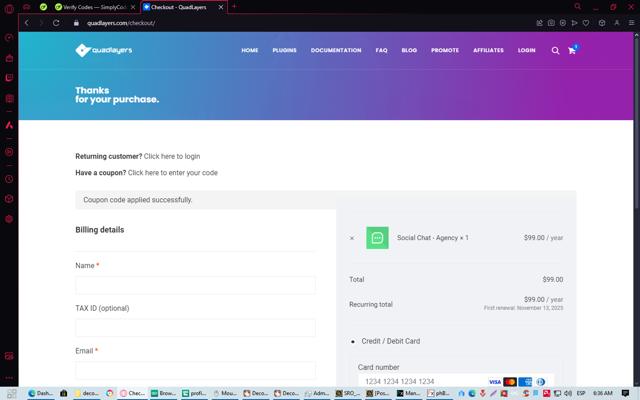This screenshot has width=640, height=400.
Task: Click the QuadLayers logo
Action: 104,50
